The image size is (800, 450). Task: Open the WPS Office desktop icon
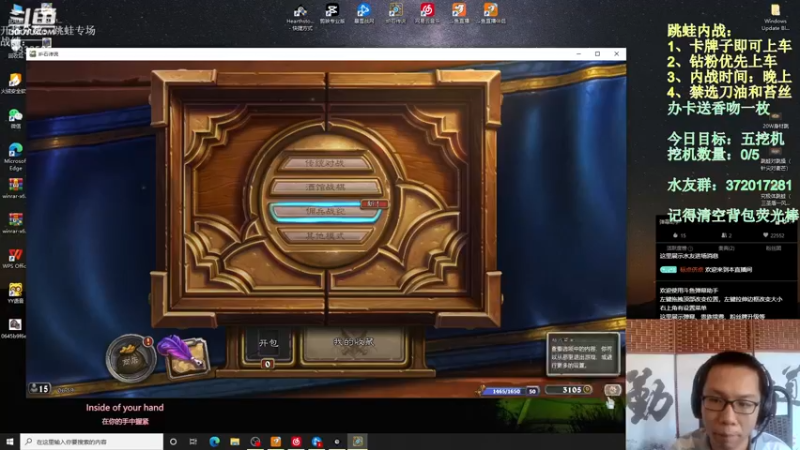coord(14,258)
